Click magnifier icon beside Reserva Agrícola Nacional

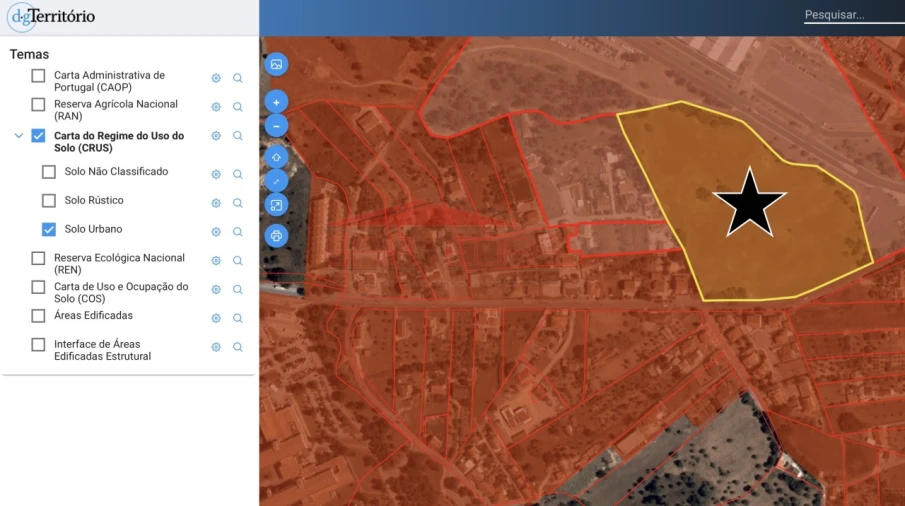tap(238, 107)
